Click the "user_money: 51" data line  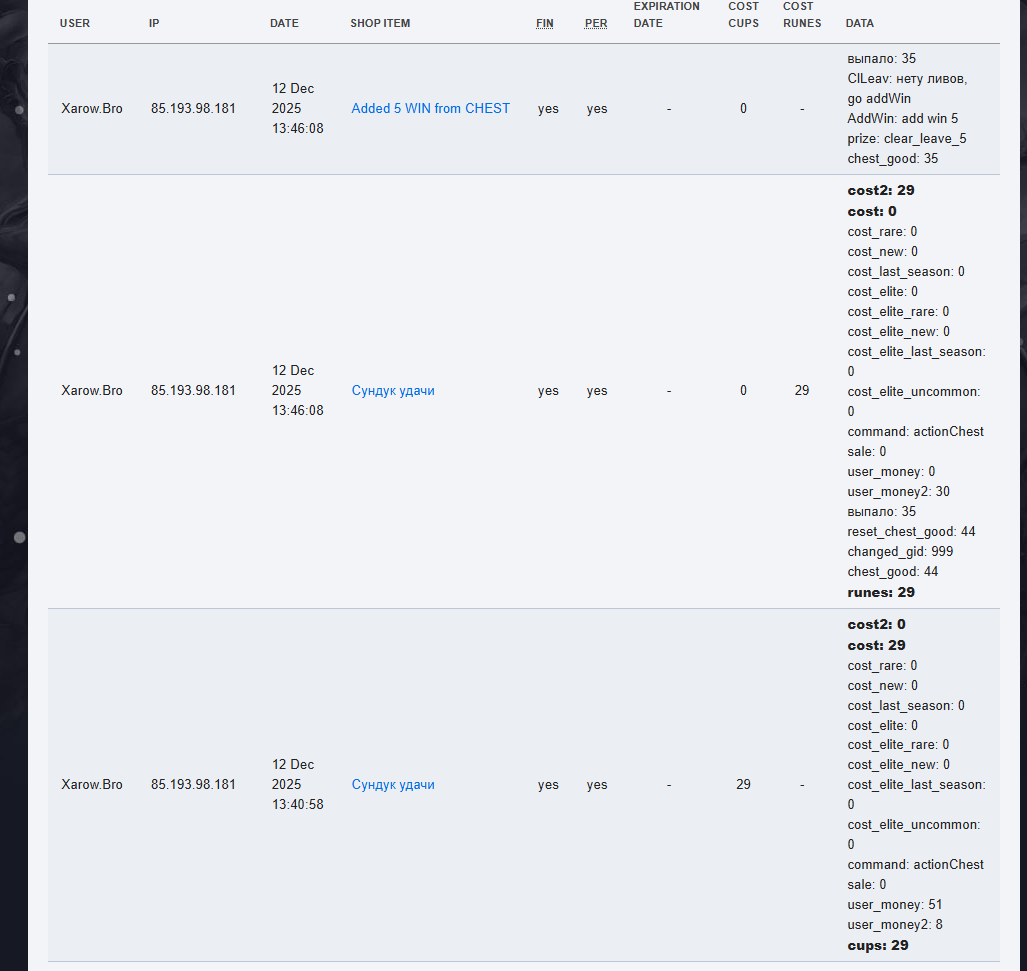point(894,904)
